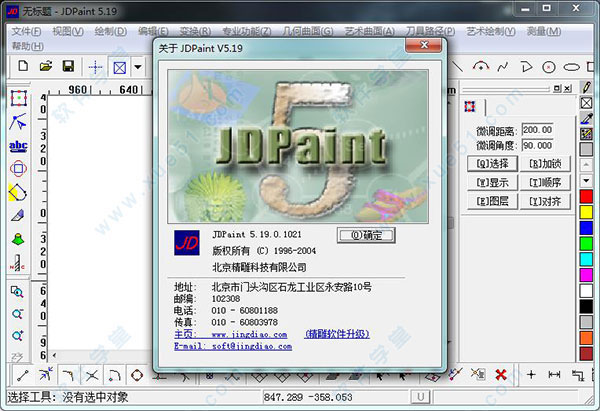Edit the 微调角度 field showing 90.000
600x411 pixels.
tap(538, 145)
